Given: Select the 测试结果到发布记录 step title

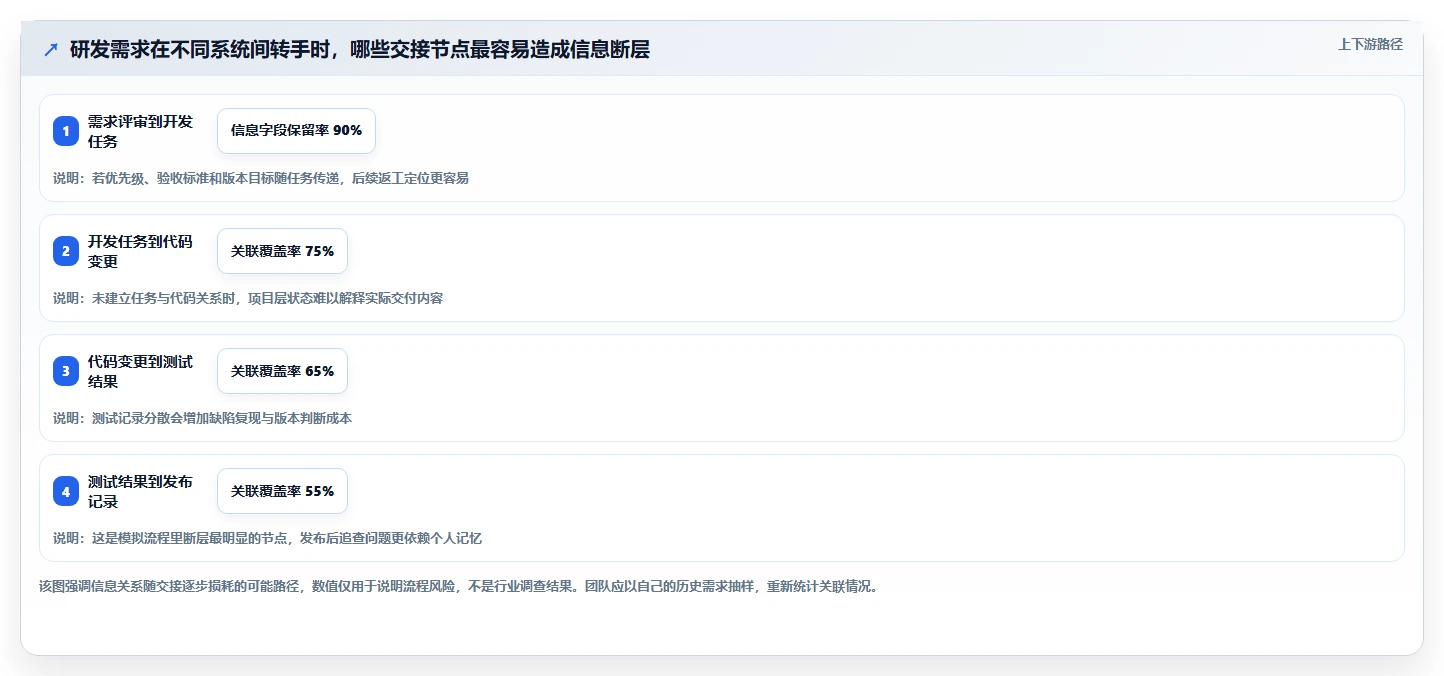Looking at the screenshot, I should 140,491.
